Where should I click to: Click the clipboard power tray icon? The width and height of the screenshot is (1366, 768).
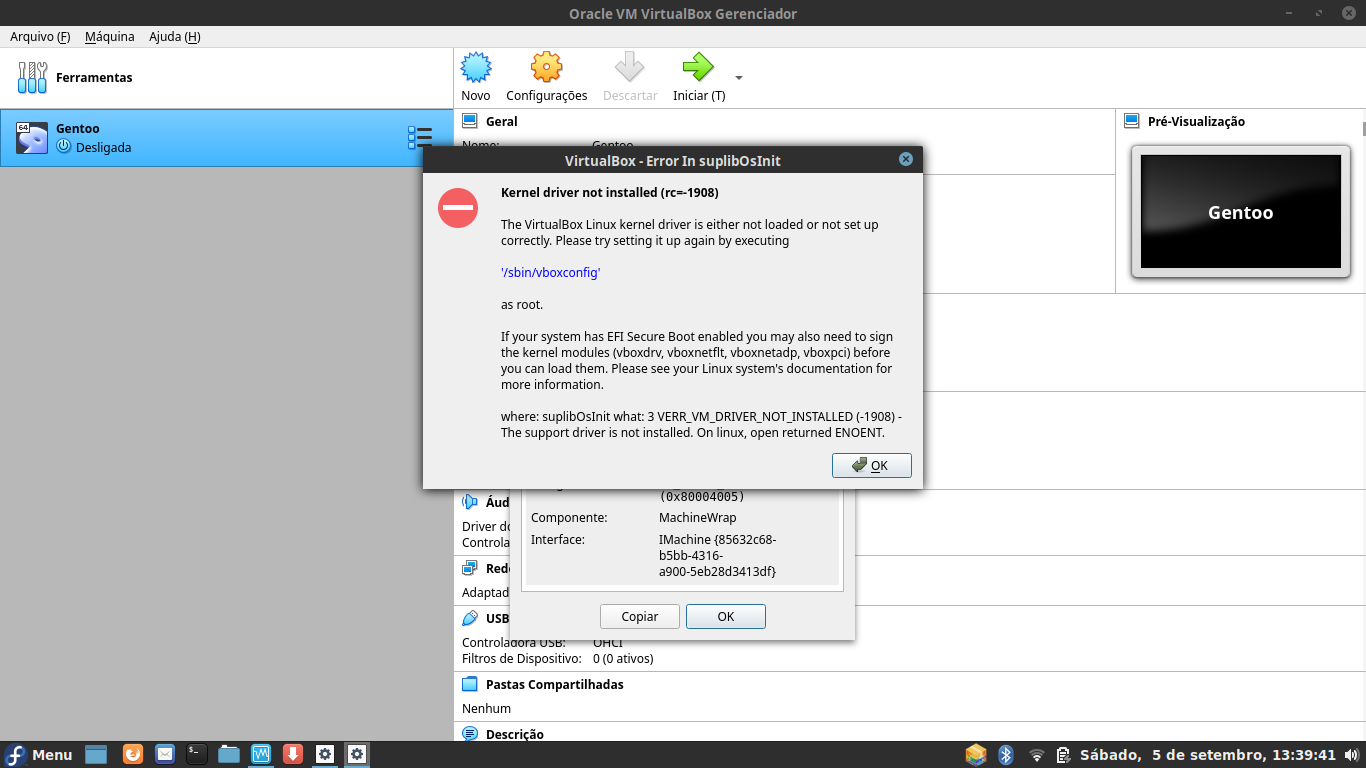click(1064, 755)
